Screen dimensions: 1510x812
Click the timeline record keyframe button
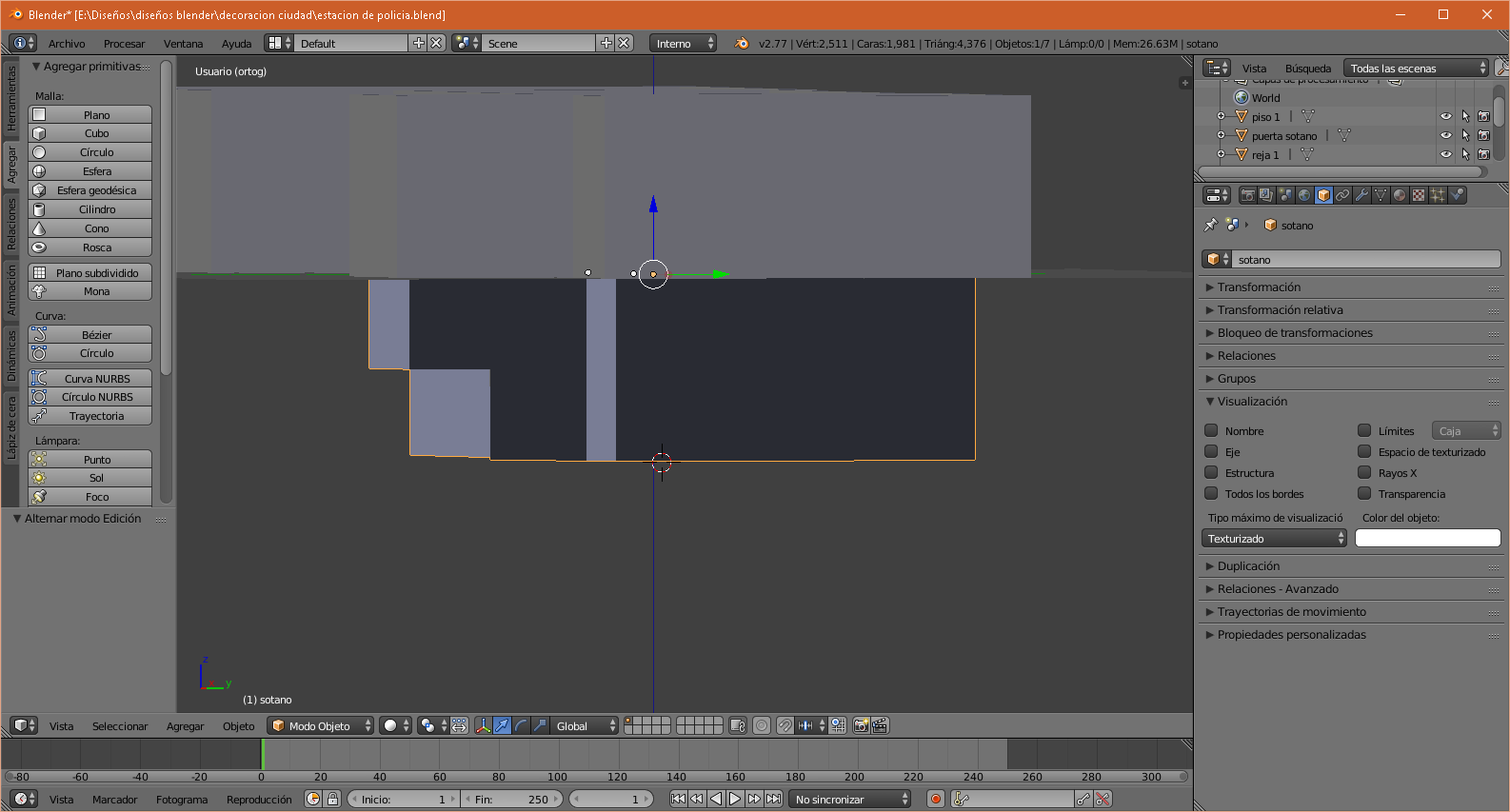pos(936,800)
